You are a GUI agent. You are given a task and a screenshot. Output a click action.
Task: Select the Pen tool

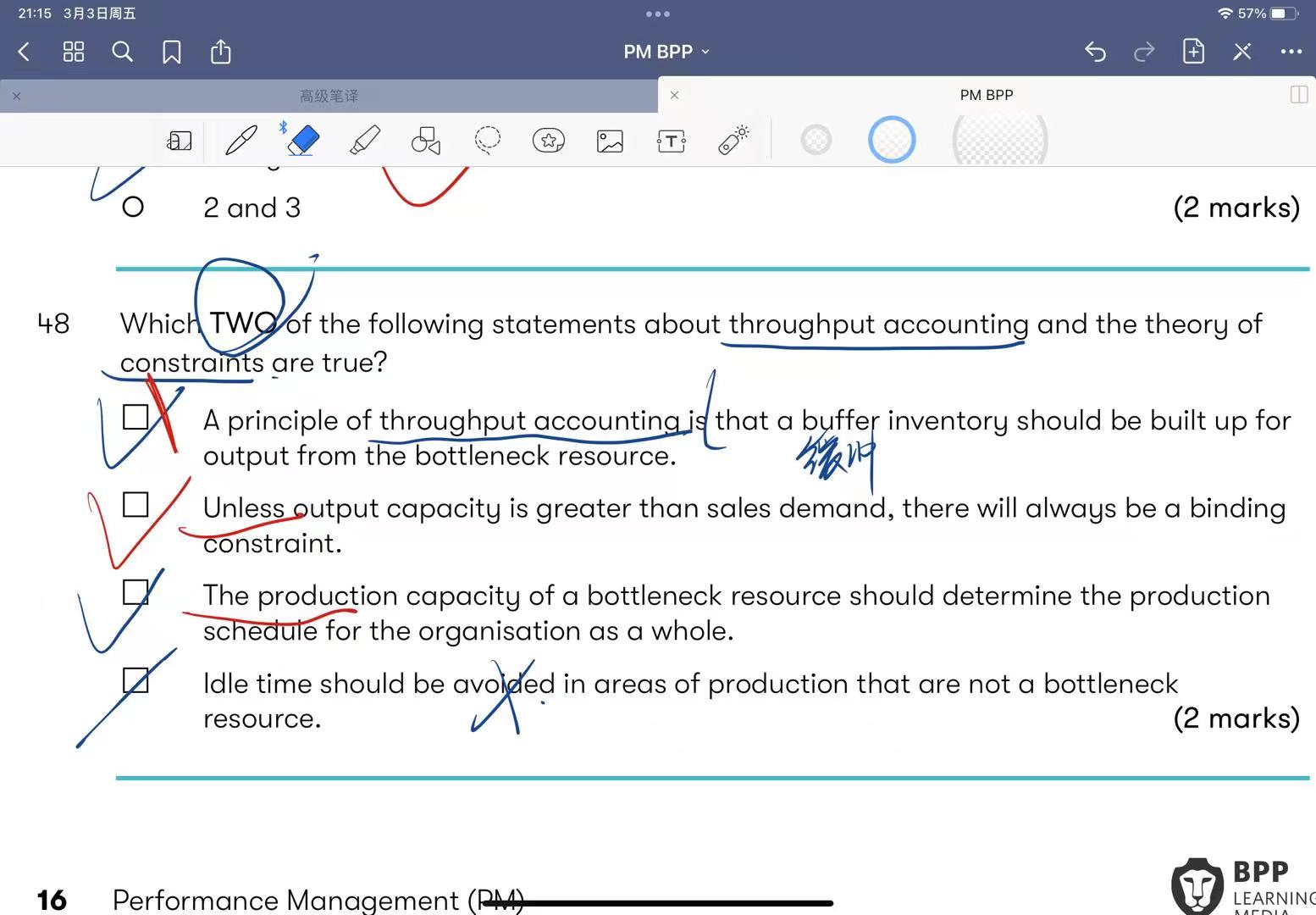point(241,140)
